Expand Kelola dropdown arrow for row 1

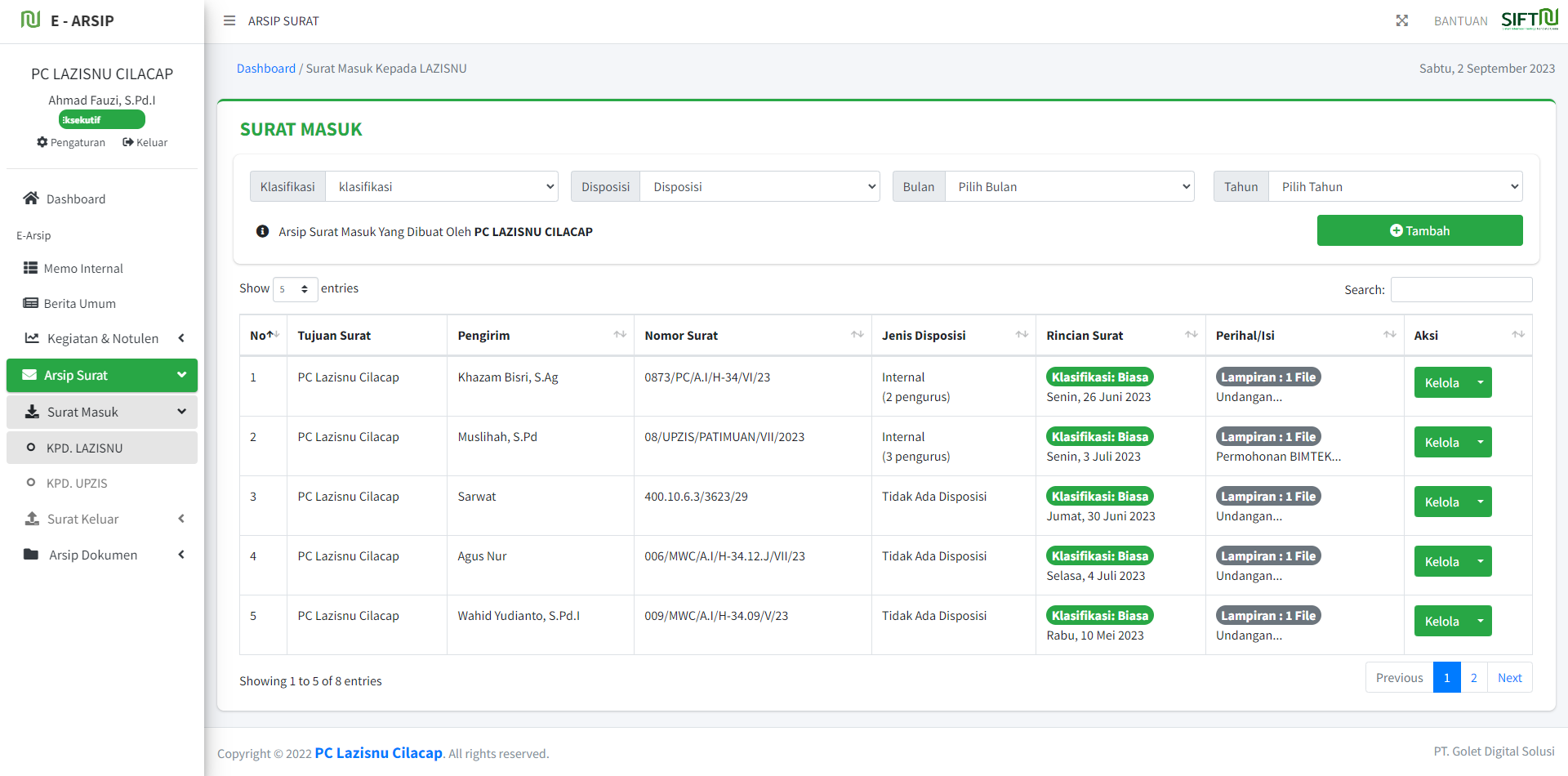[x=1480, y=382]
